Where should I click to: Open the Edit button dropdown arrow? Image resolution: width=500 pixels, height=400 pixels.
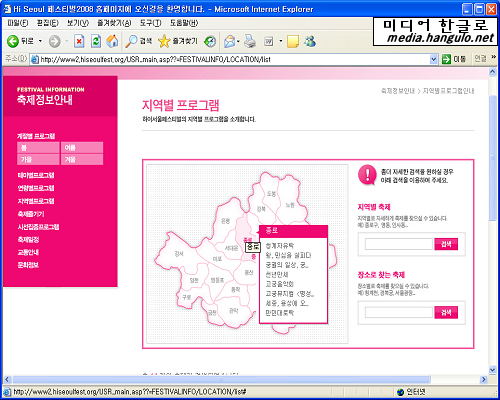click(x=281, y=41)
